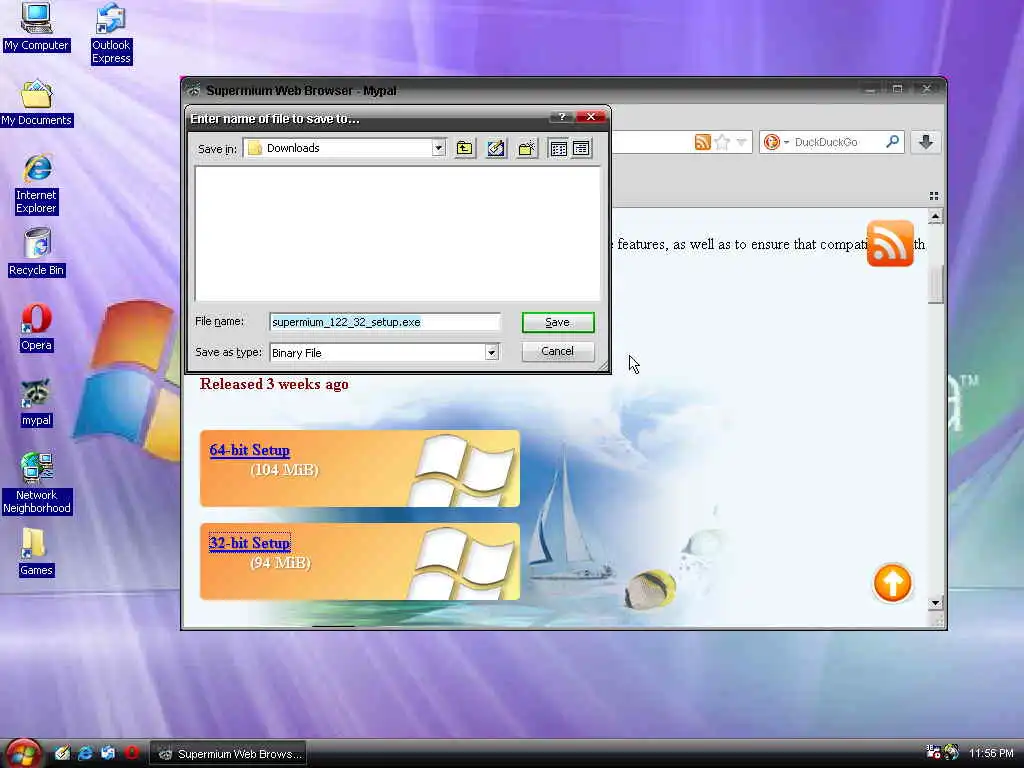This screenshot has height=768, width=1024.
Task: Open the Mypal downloads arrow button
Action: tap(925, 142)
